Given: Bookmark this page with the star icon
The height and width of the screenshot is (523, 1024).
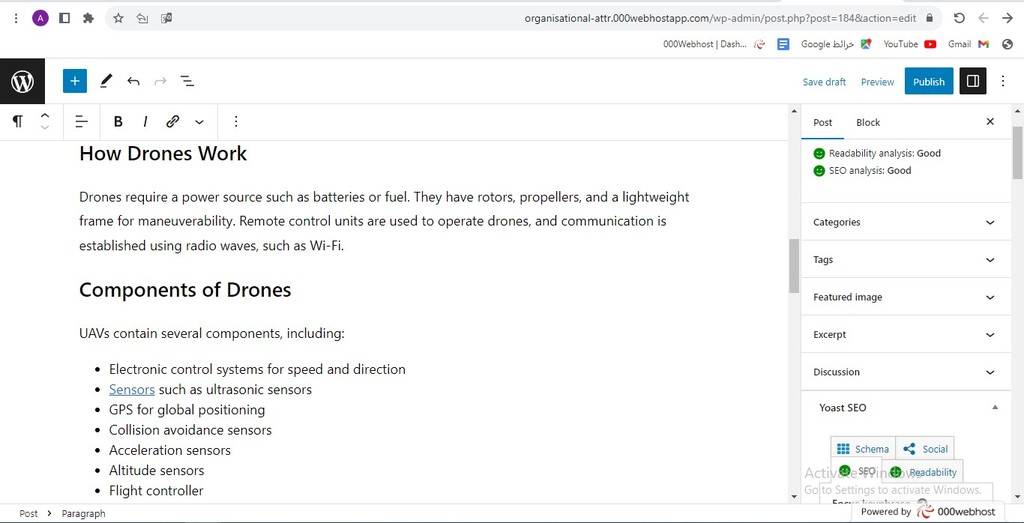Looking at the screenshot, I should pyautogui.click(x=118, y=18).
